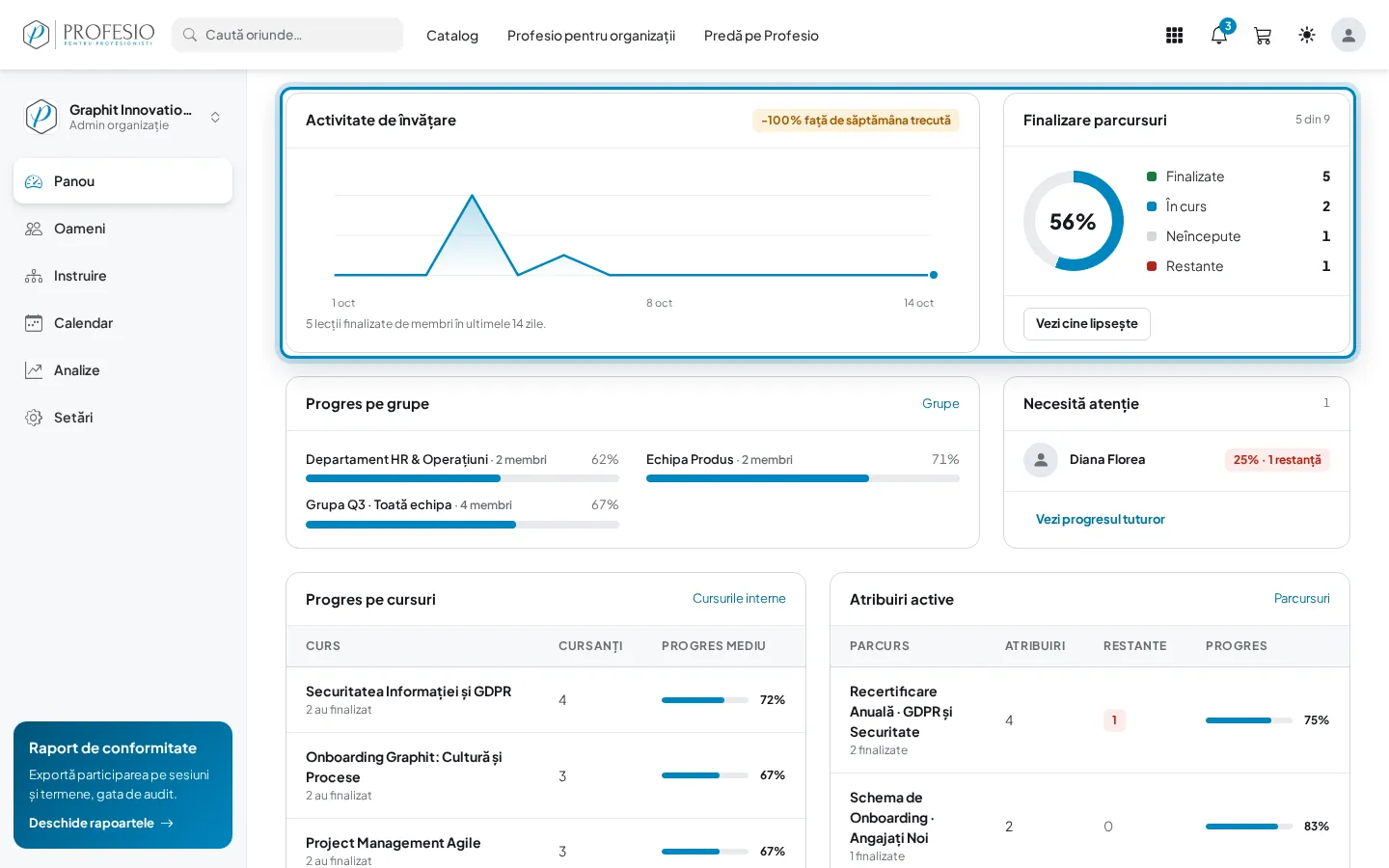
Task: Open Cursurile interne link
Action: click(739, 598)
